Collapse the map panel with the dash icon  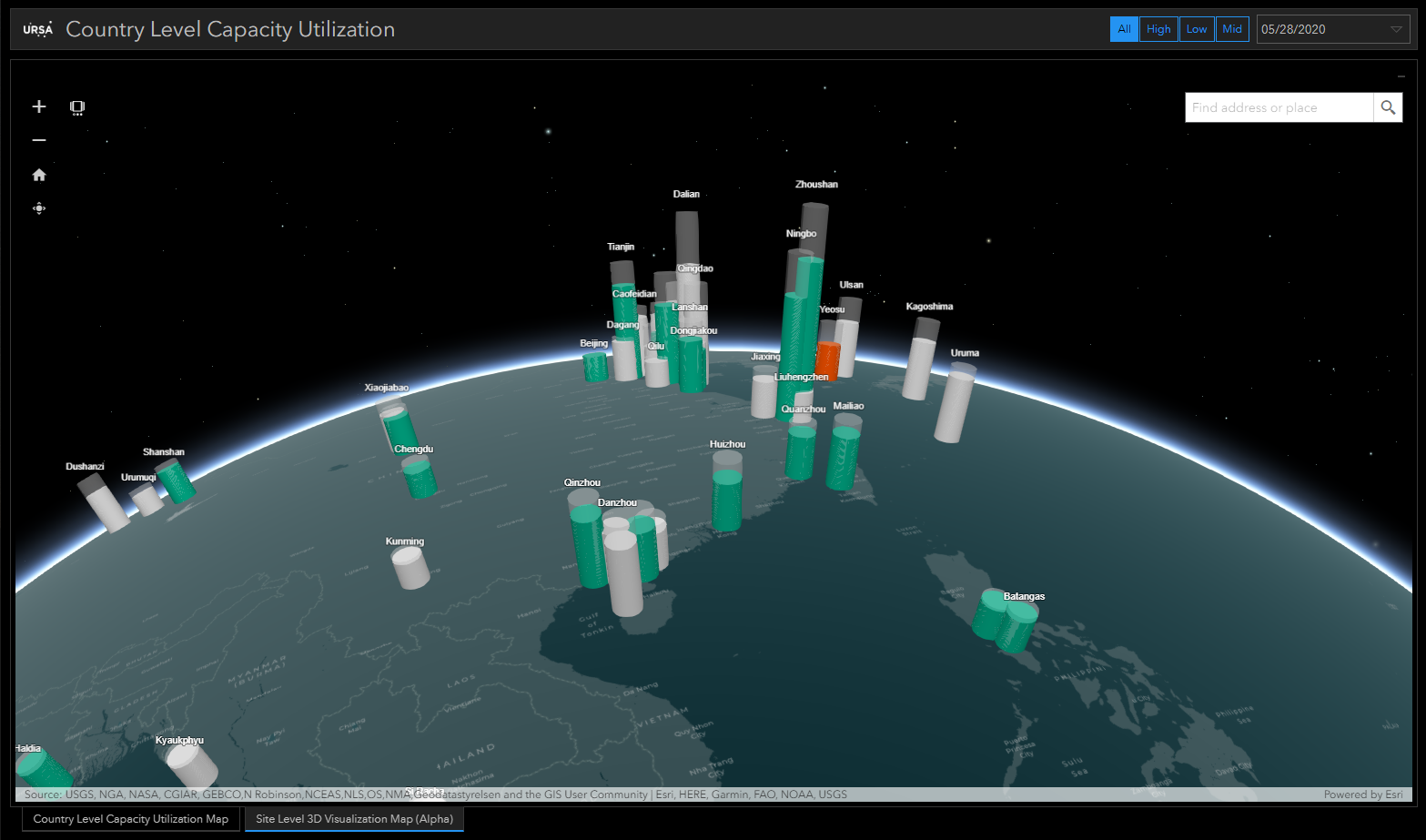[x=1401, y=76]
